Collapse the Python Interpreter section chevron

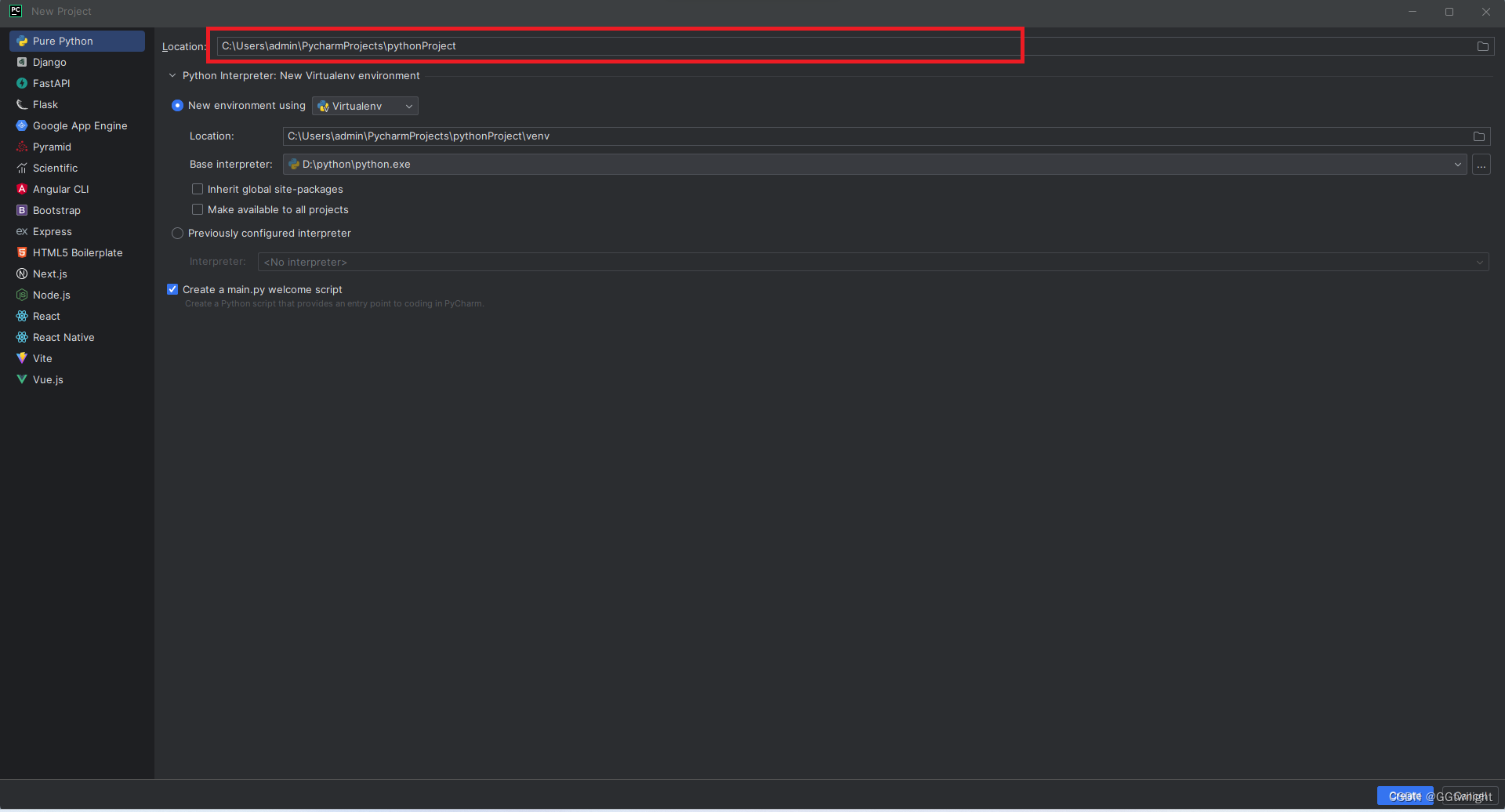click(x=172, y=76)
